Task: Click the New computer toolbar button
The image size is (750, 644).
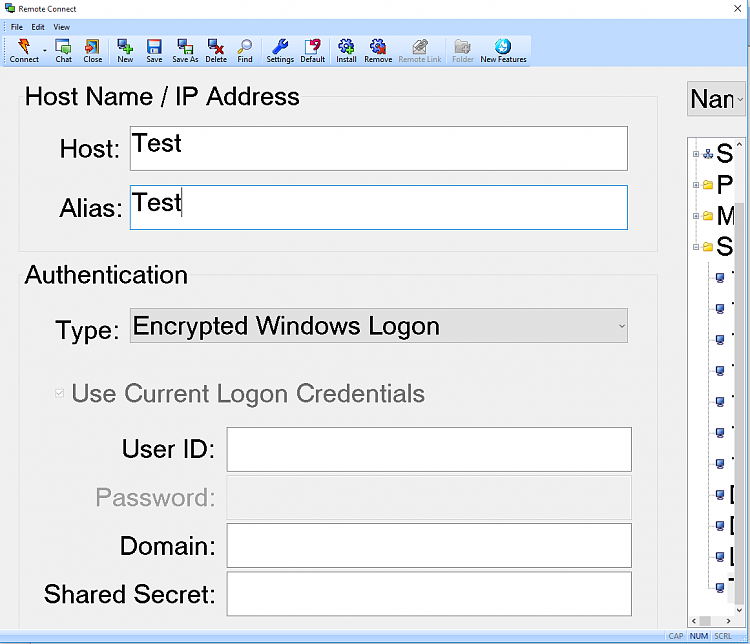Action: point(125,51)
